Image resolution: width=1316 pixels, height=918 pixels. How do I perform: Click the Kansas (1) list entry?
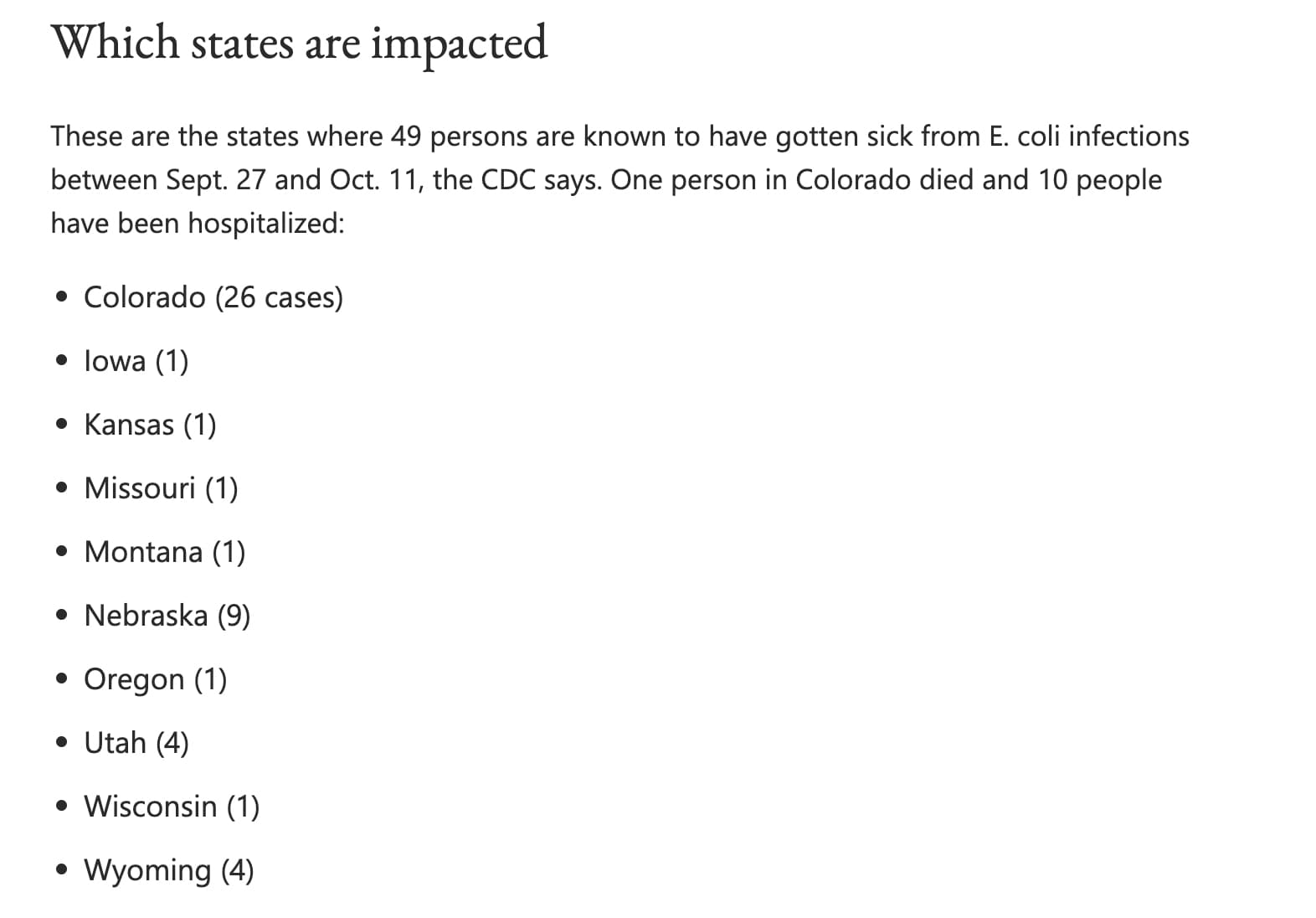[150, 425]
